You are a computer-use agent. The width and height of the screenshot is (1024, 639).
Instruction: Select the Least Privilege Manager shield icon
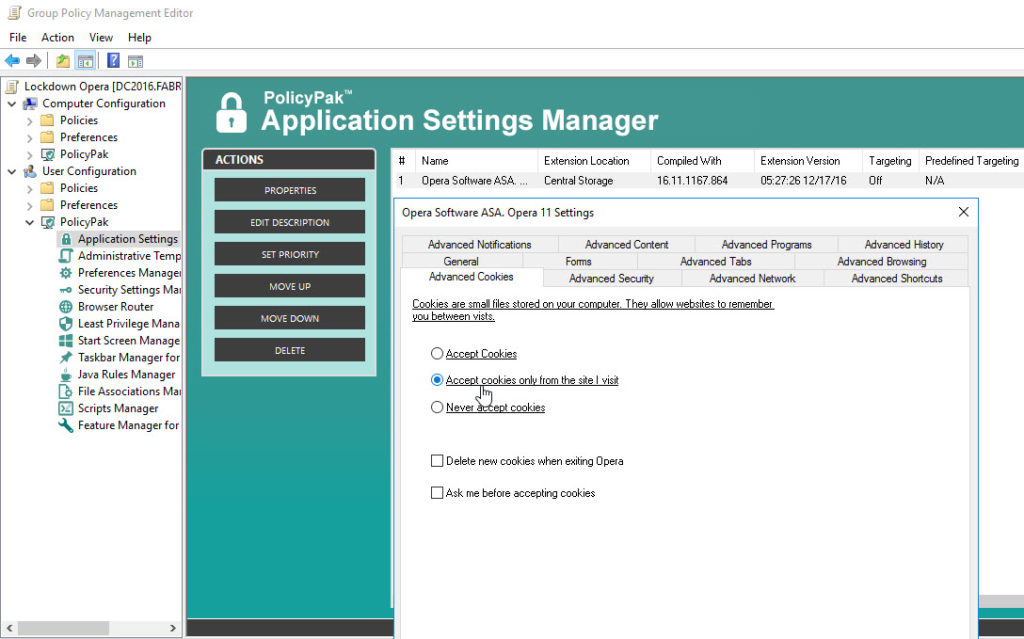pyautogui.click(x=66, y=324)
